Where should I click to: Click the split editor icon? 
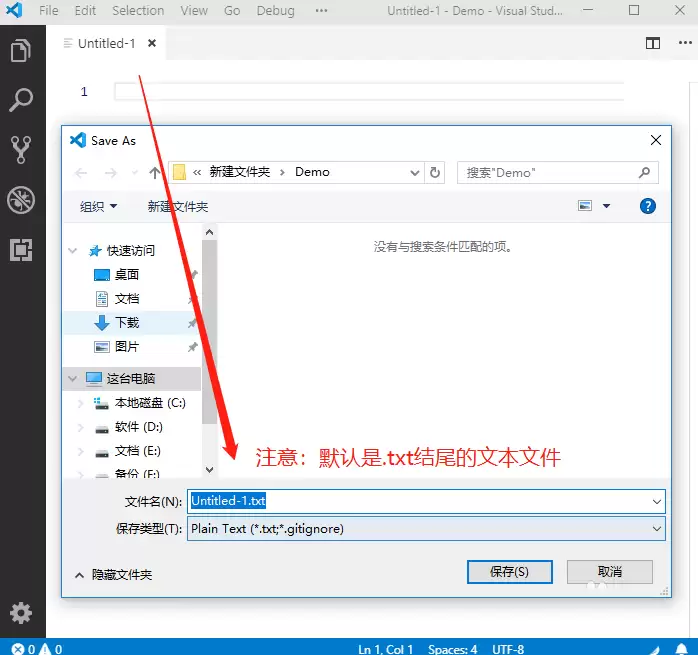point(653,44)
